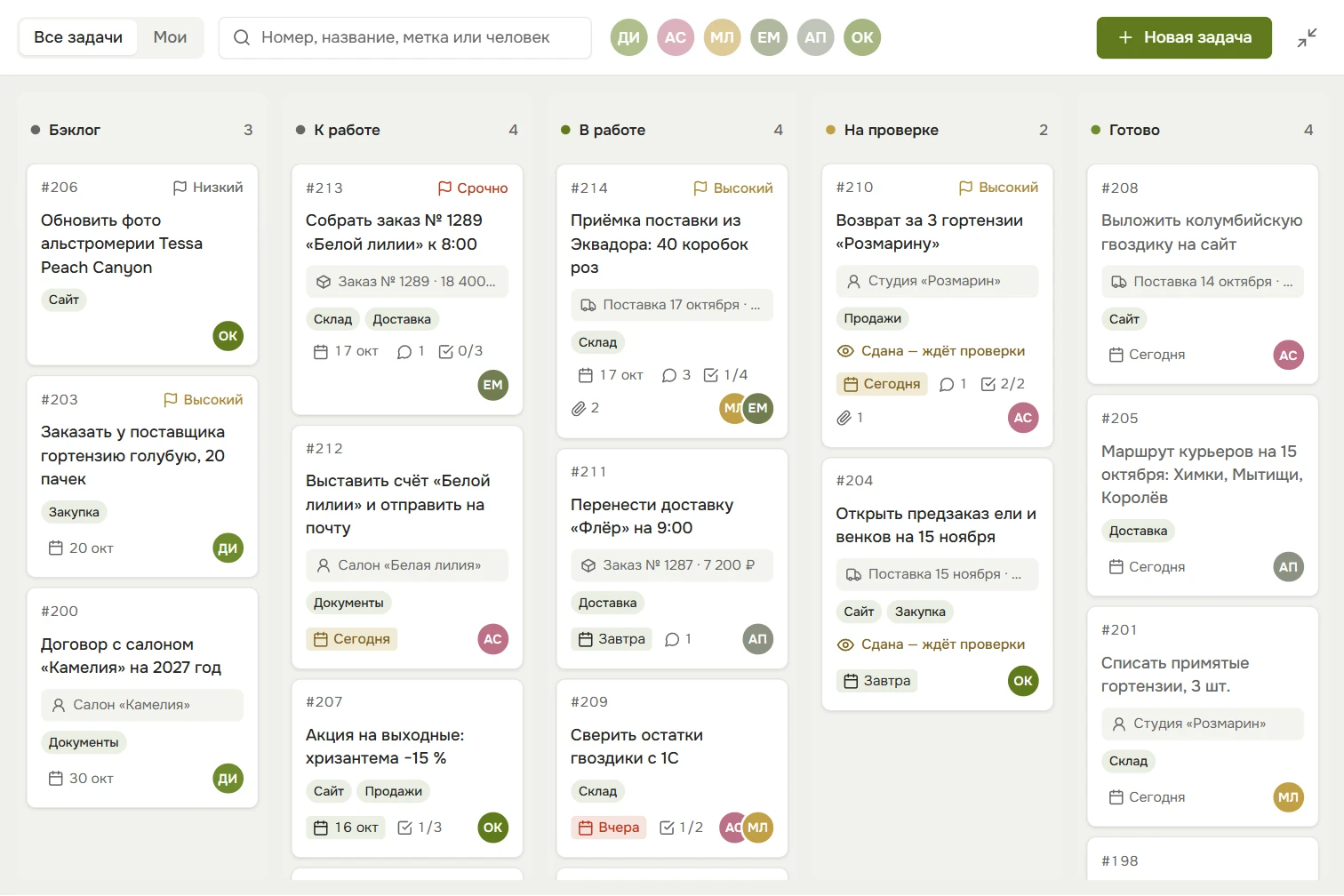Open comments icon on card #214

(x=669, y=375)
